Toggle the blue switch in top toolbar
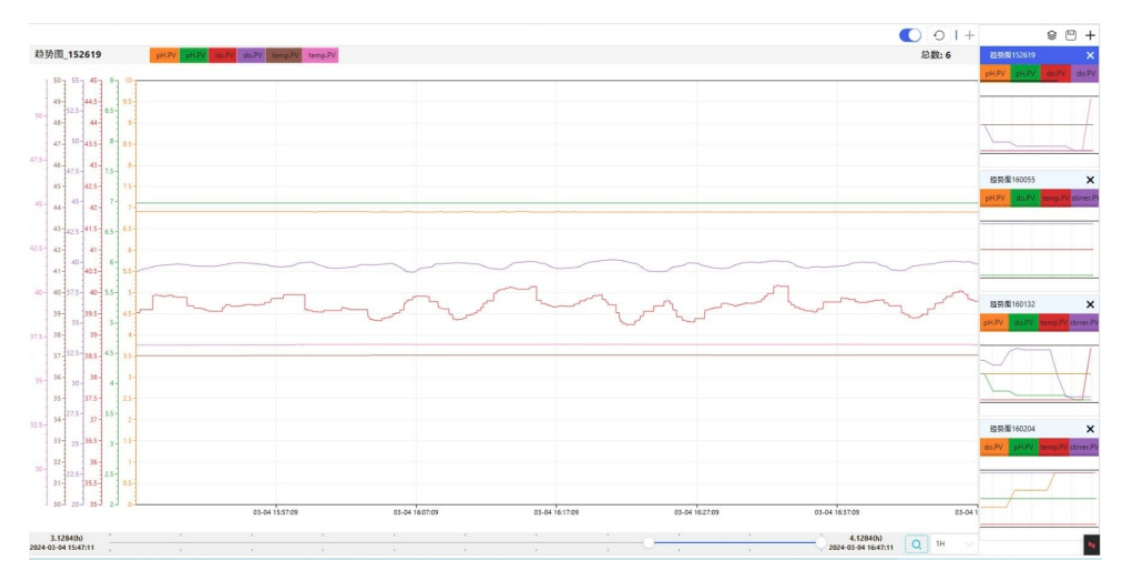The width and height of the screenshot is (1121, 580). click(910, 35)
